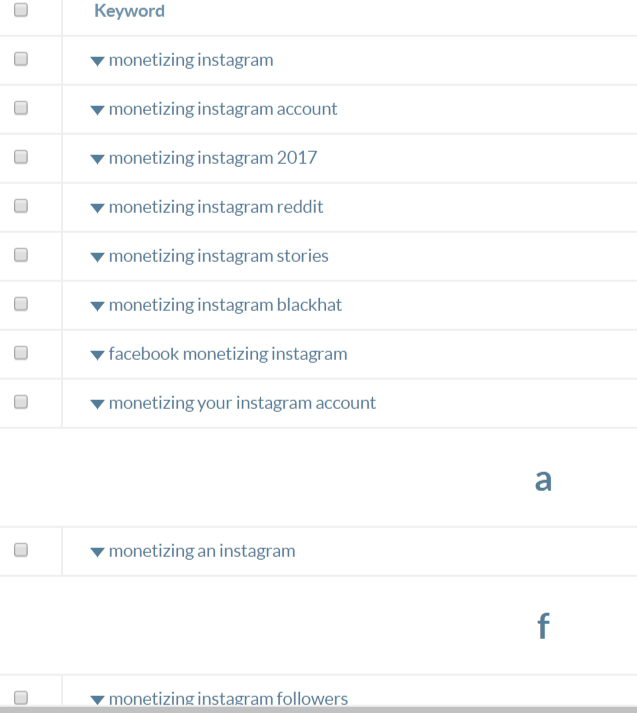Open the 'monetizing instagram reddit' keyword
The height and width of the screenshot is (713, 637).
216,207
